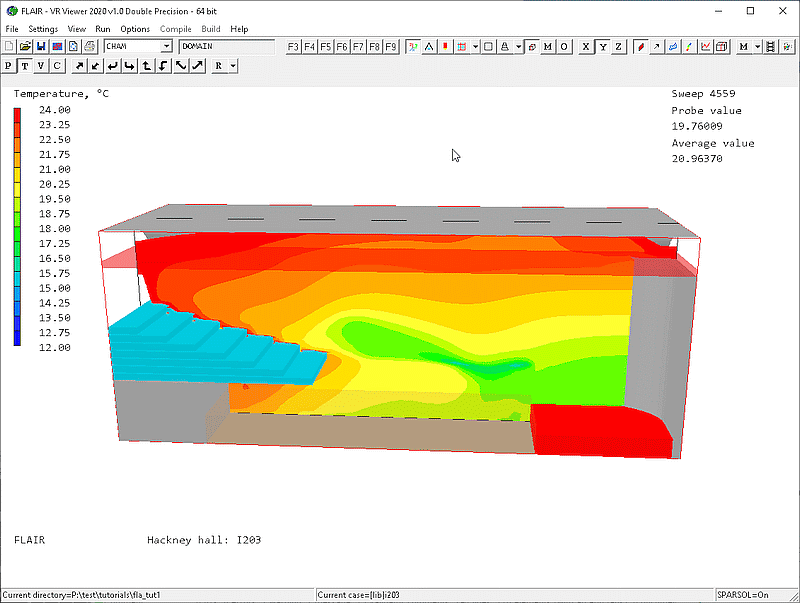Toggle the T temperature variable button
Viewport: 800px width, 603px height.
click(25, 65)
